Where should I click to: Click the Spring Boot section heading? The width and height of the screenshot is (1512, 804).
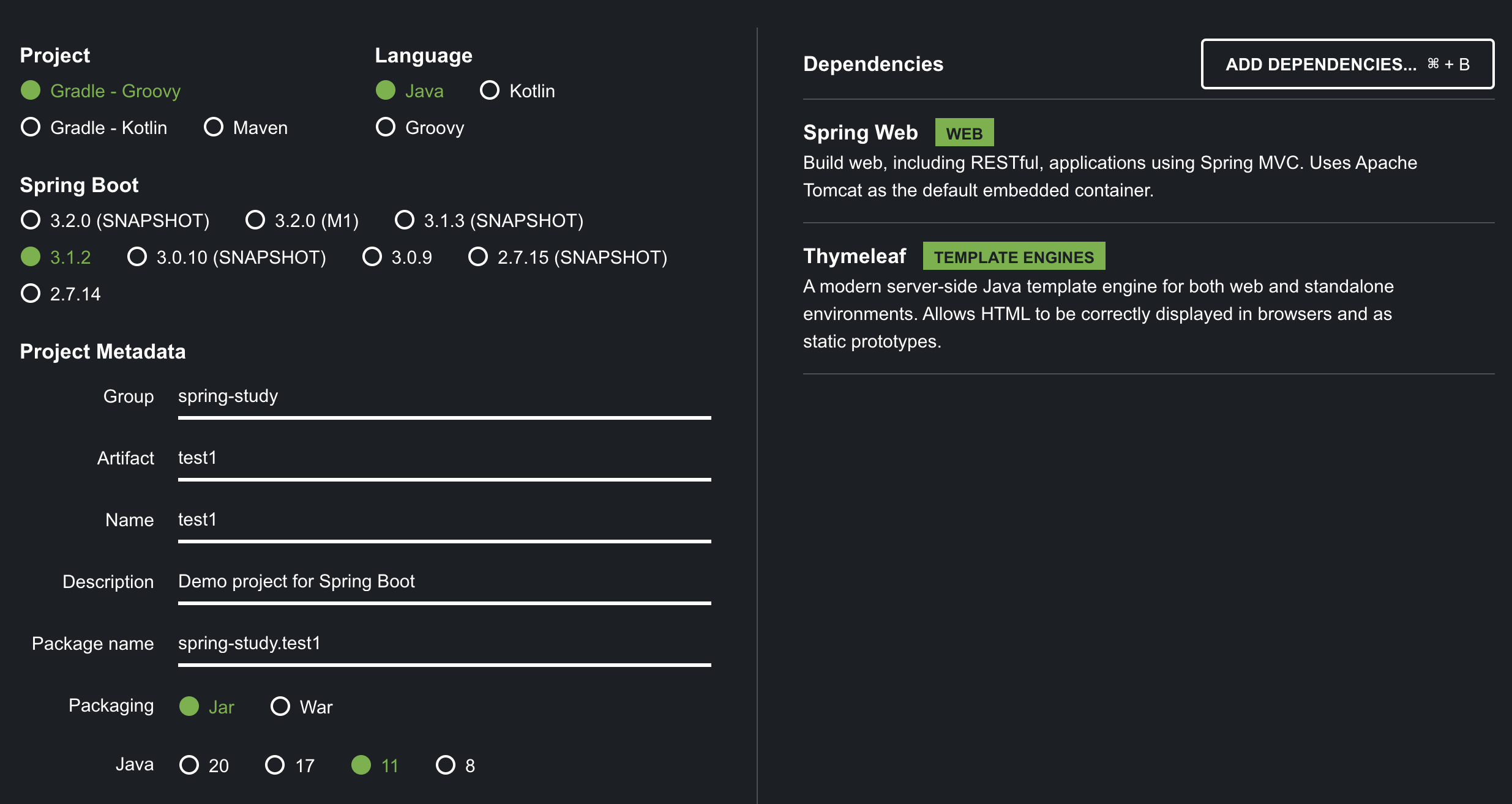(80, 185)
